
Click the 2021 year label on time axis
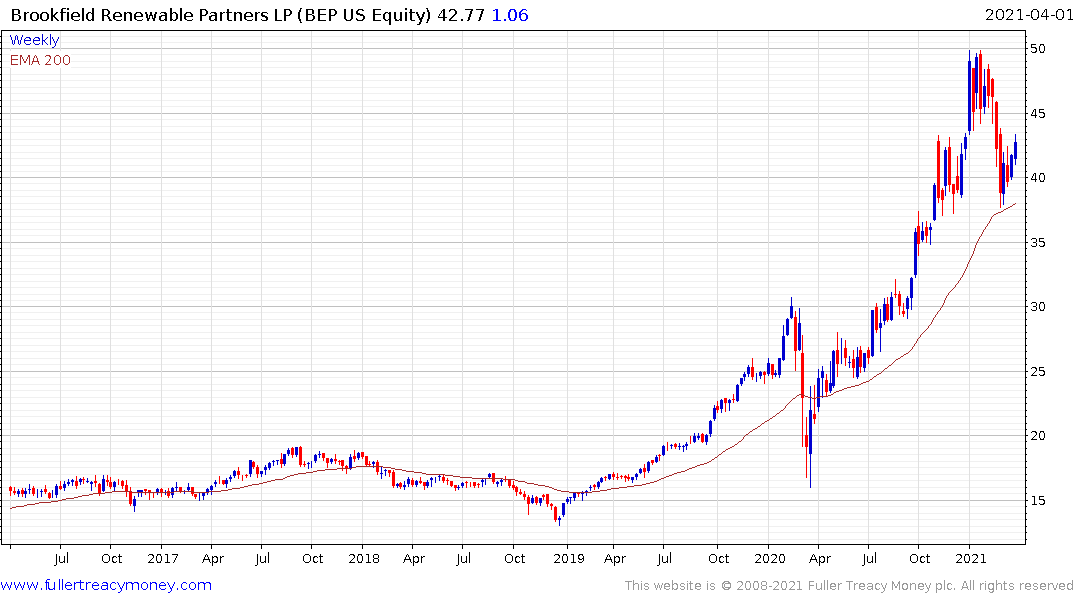pyautogui.click(x=971, y=558)
